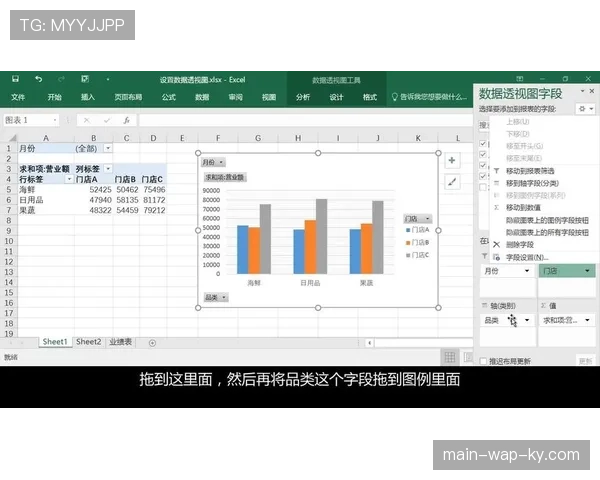
Task: Click the delete field X icon in menu
Action: (496, 245)
